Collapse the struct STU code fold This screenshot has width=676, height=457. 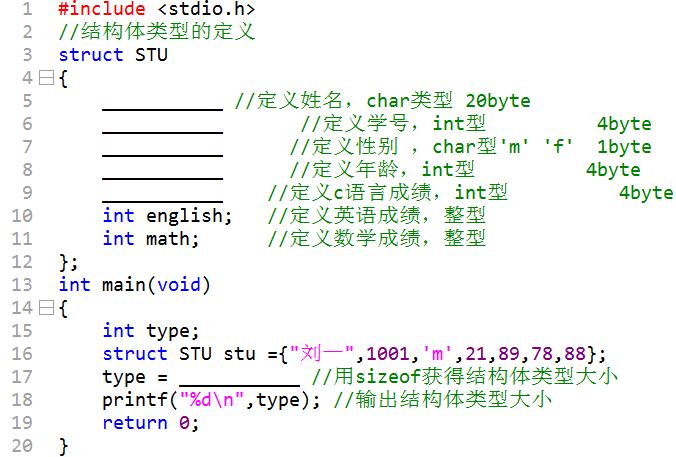(46, 78)
